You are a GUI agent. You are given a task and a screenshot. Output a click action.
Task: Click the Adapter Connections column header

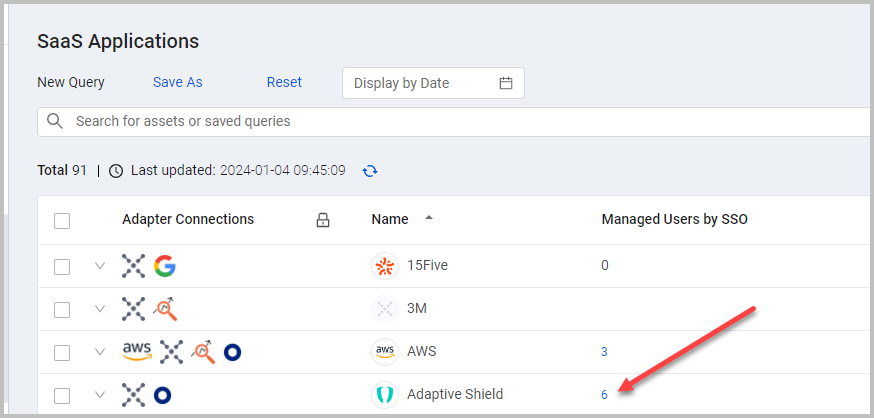coord(188,219)
